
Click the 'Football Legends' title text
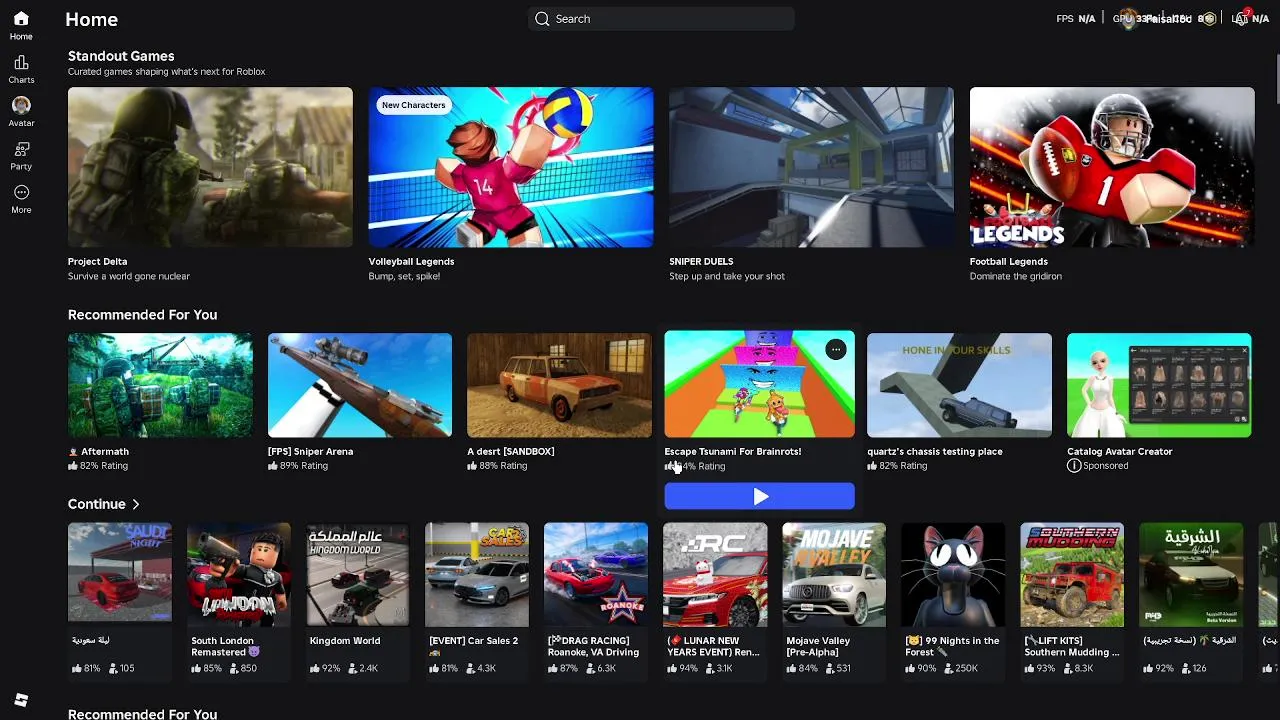pyautogui.click(x=1008, y=262)
